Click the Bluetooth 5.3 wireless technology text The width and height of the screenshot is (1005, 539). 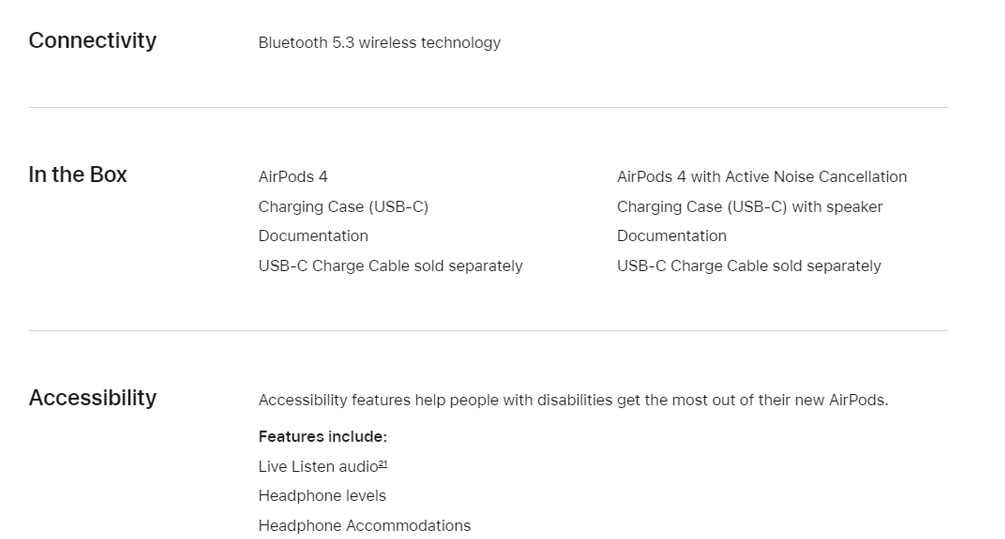(x=379, y=43)
